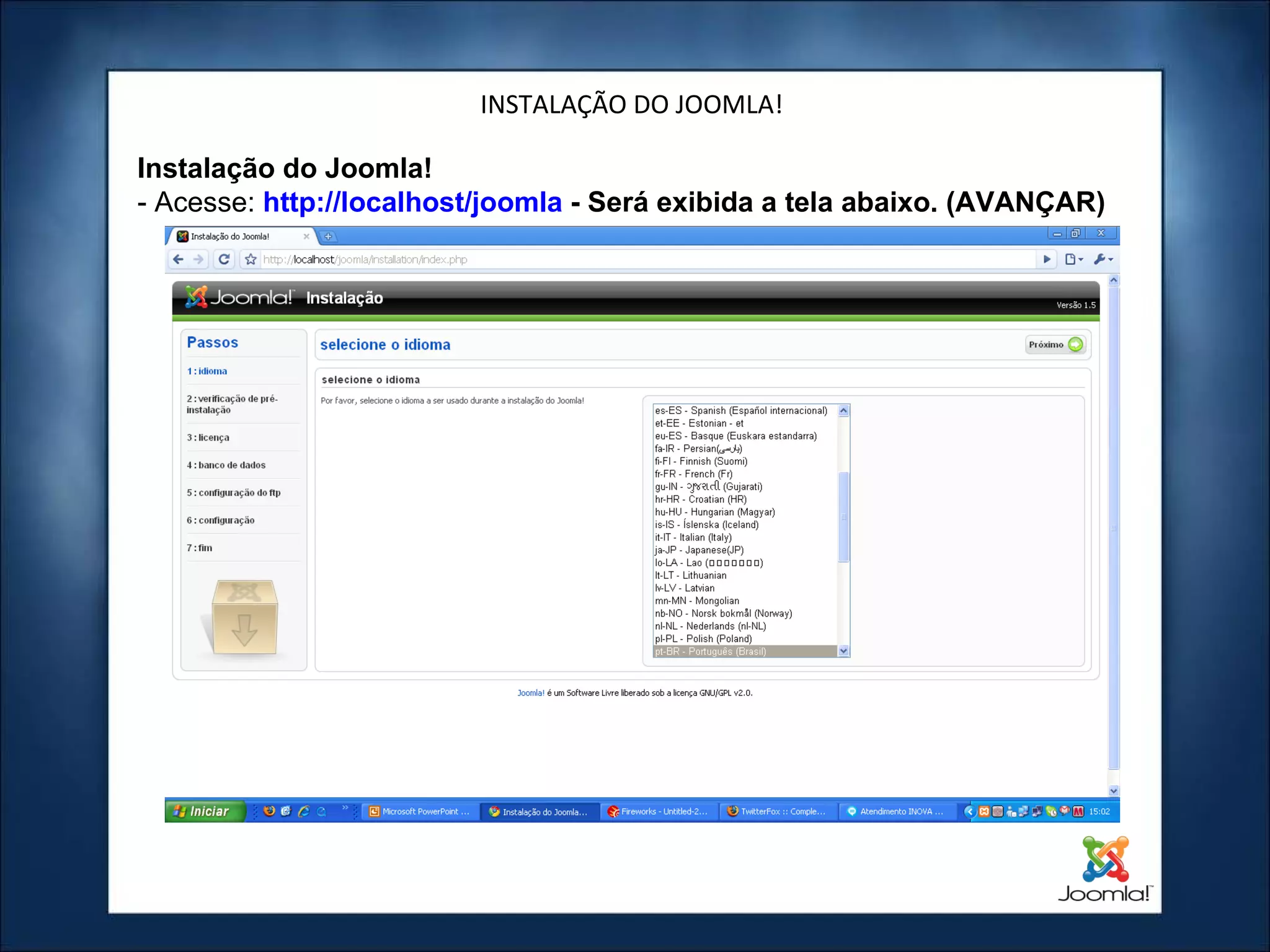
Task: Bookmark the page with the star icon
Action: point(251,260)
